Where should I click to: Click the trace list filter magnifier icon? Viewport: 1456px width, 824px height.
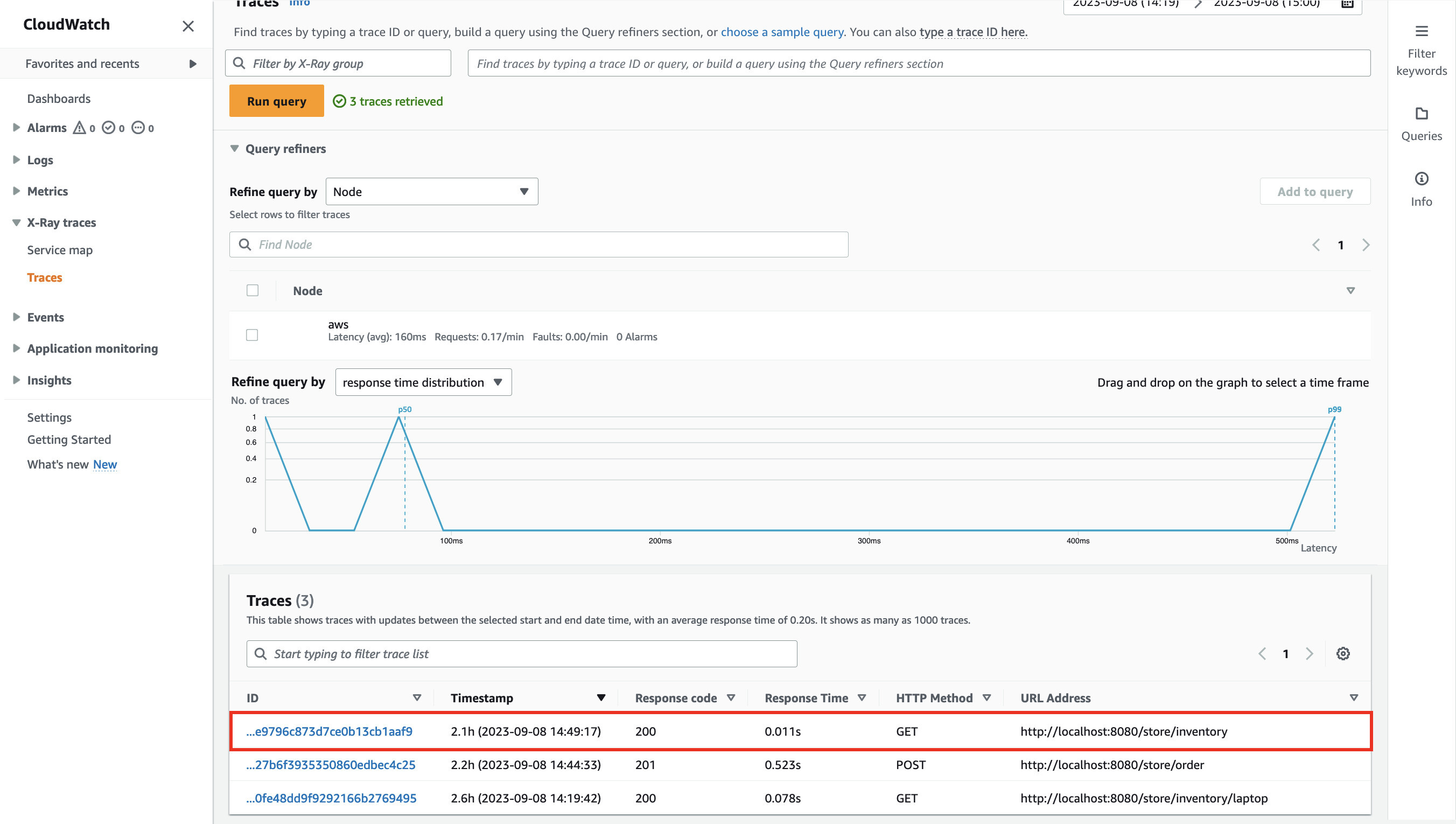[x=261, y=654]
